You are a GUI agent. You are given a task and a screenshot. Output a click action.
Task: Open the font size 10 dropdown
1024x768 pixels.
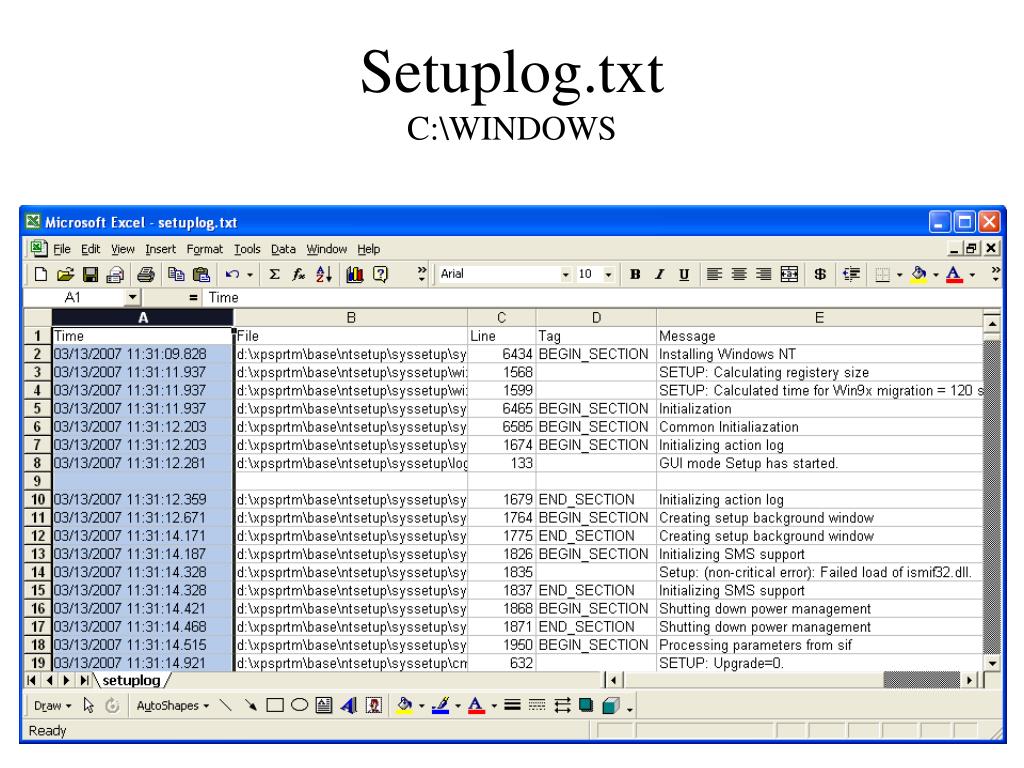pyautogui.click(x=609, y=275)
